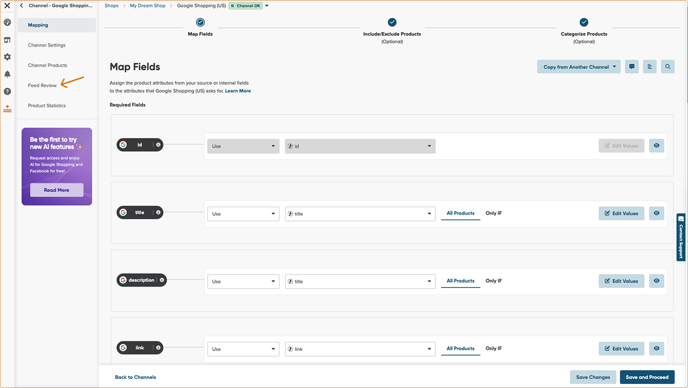Click Edit Values in the description row
Viewport: 688px width, 388px height.
[621, 281]
